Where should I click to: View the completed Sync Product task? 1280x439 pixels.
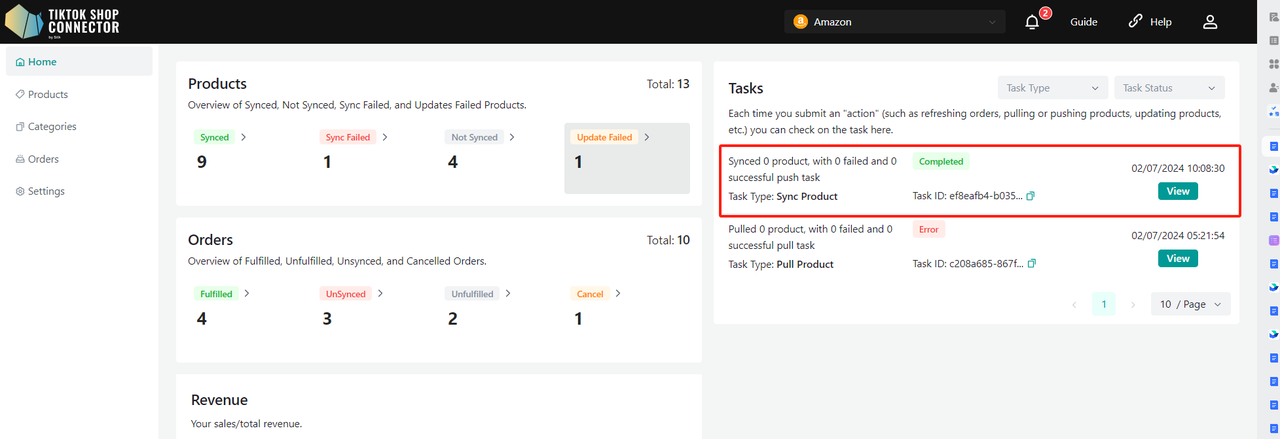[x=1177, y=191]
